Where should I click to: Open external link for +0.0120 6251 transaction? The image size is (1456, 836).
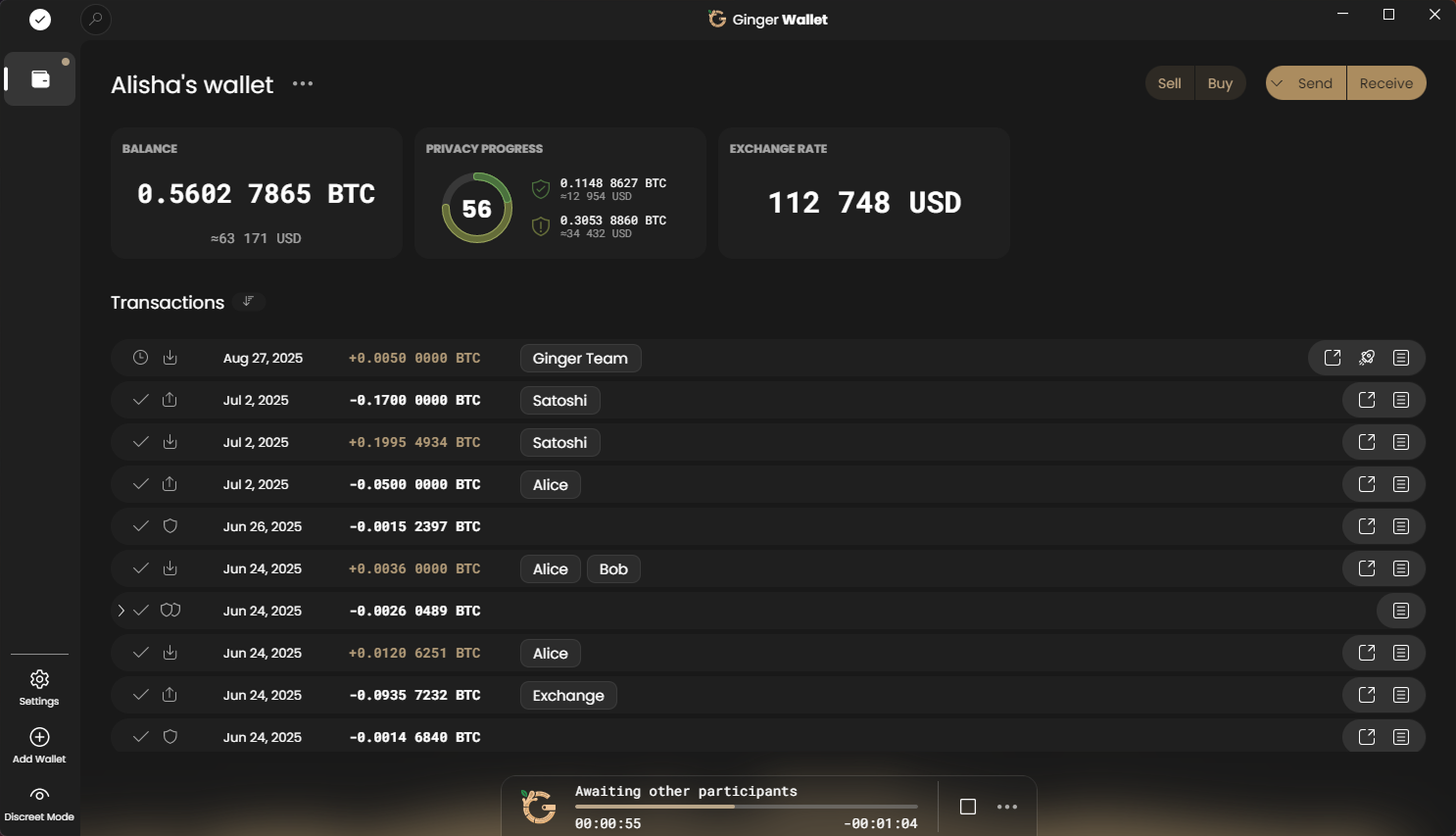click(1367, 653)
